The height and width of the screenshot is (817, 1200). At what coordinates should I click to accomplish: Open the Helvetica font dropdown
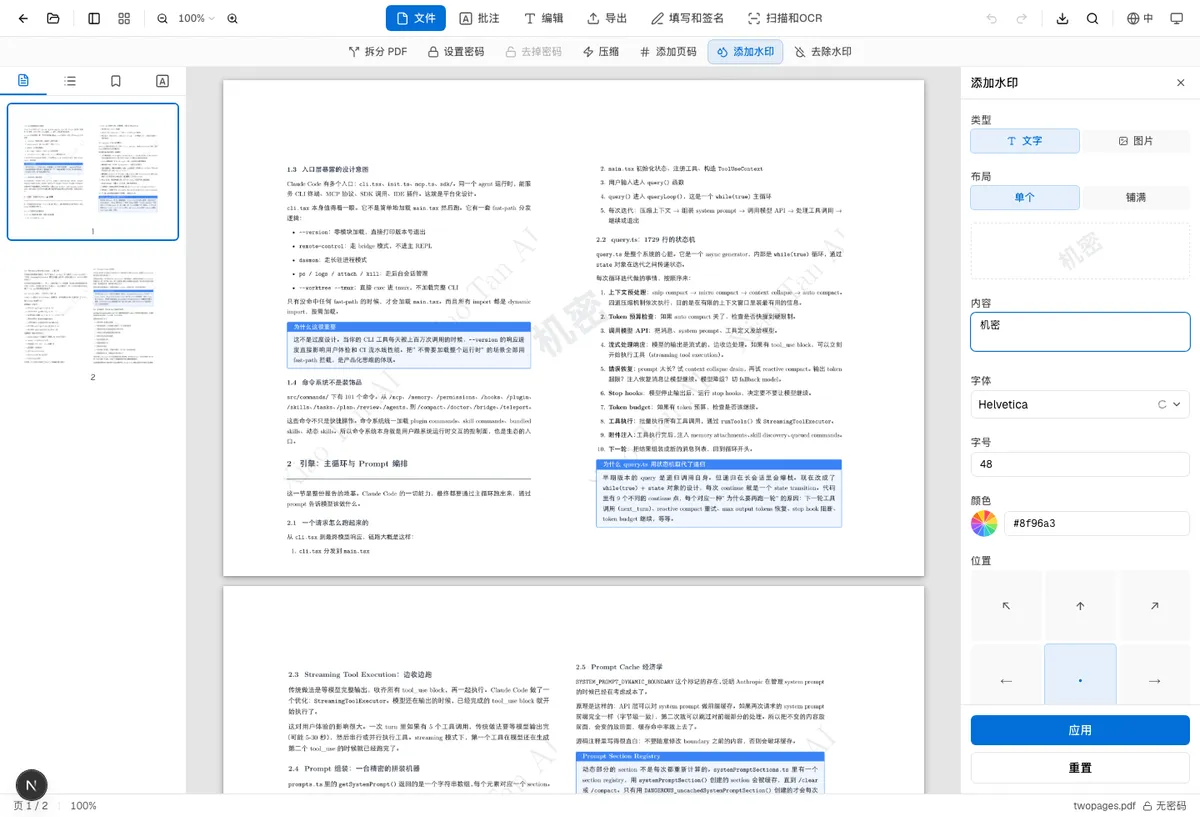pos(1080,404)
